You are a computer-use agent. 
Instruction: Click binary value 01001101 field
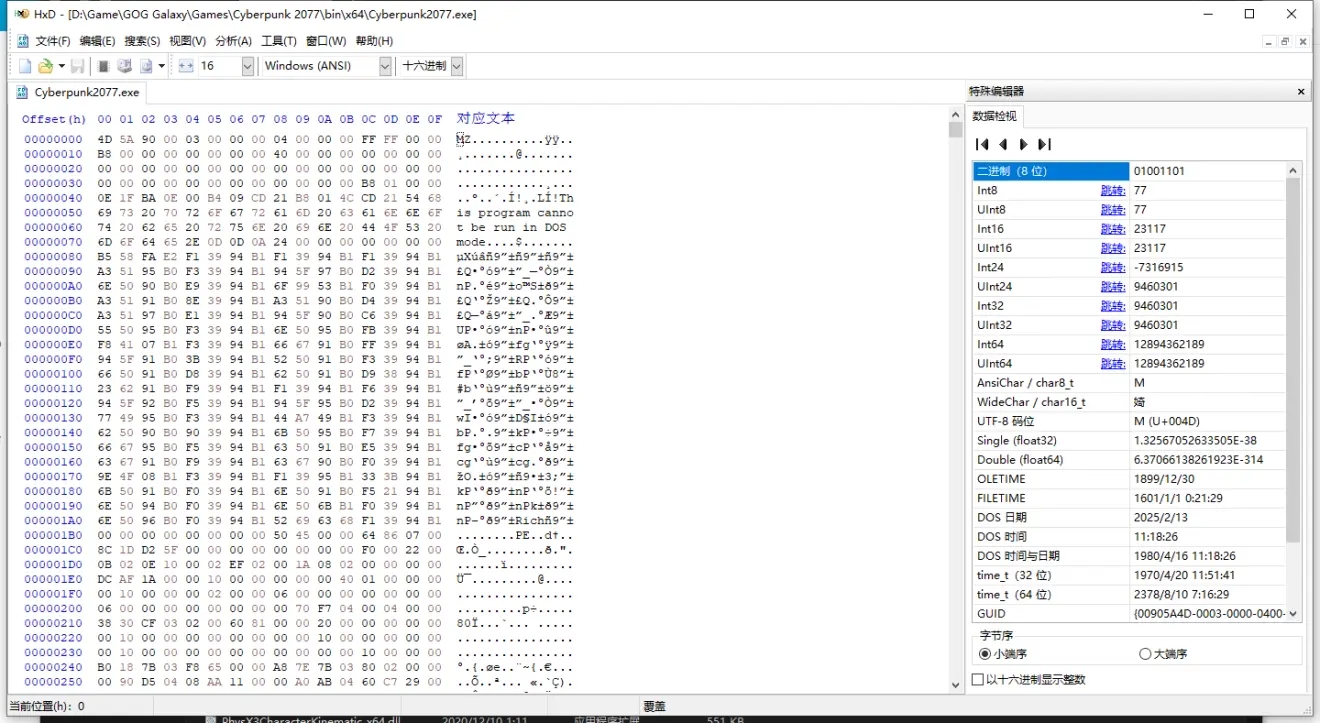pyautogui.click(x=1208, y=171)
